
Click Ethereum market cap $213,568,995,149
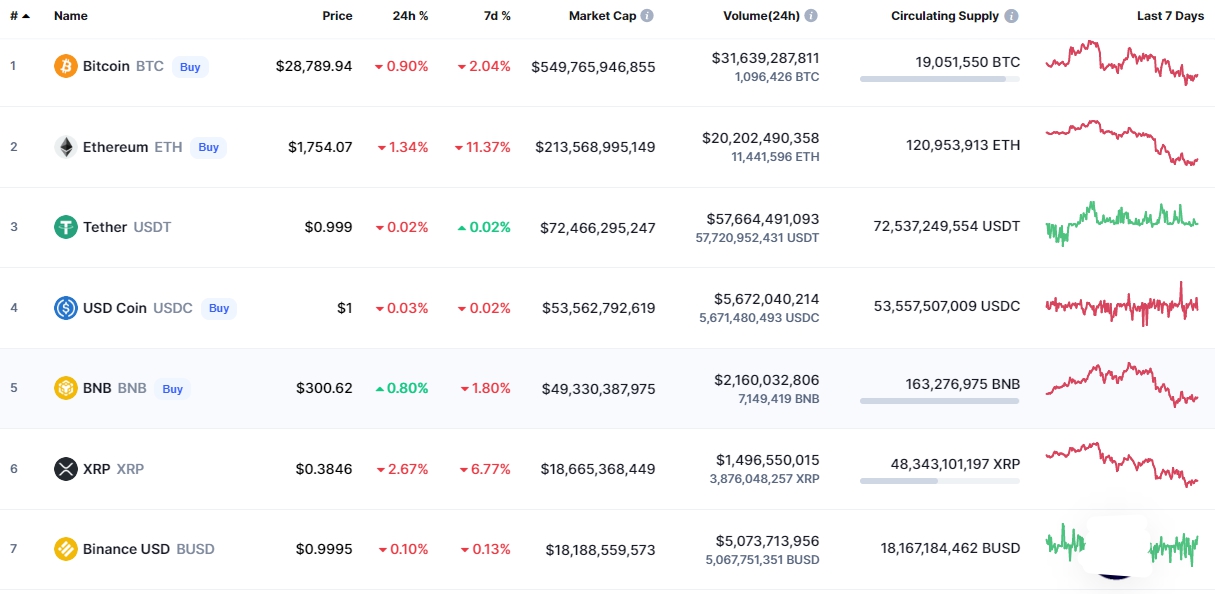(596, 147)
